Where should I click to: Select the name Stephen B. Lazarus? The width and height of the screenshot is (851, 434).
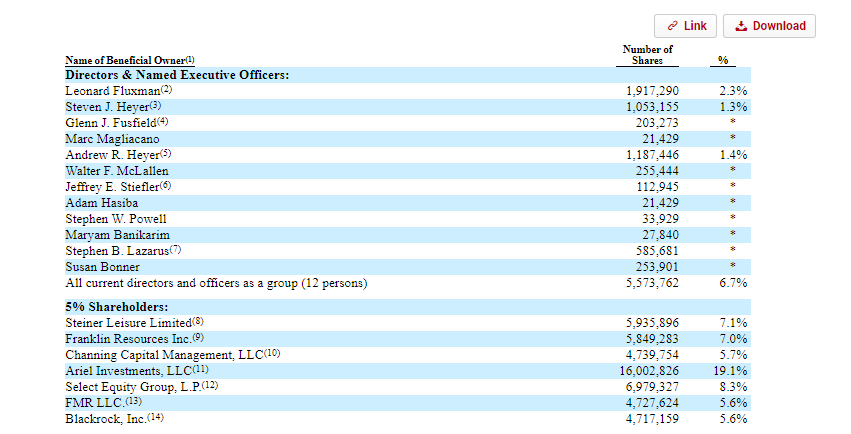(117, 251)
